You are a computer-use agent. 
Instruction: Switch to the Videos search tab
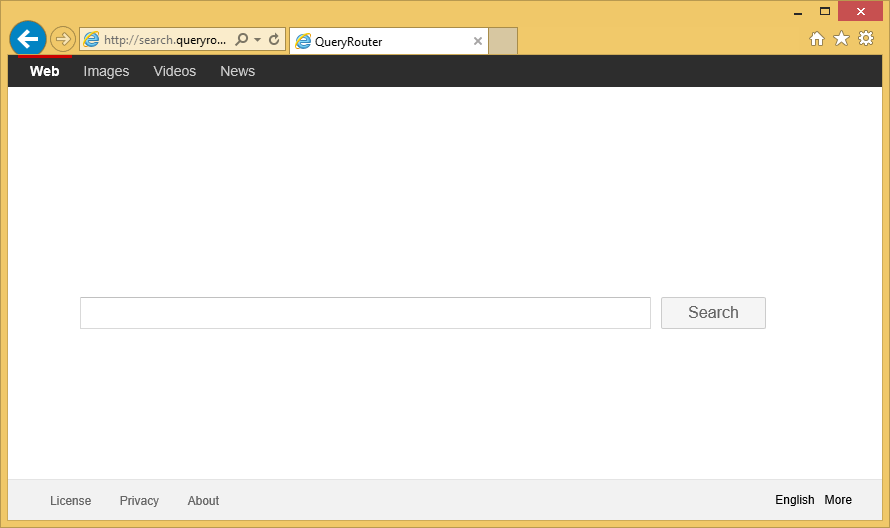click(x=175, y=71)
